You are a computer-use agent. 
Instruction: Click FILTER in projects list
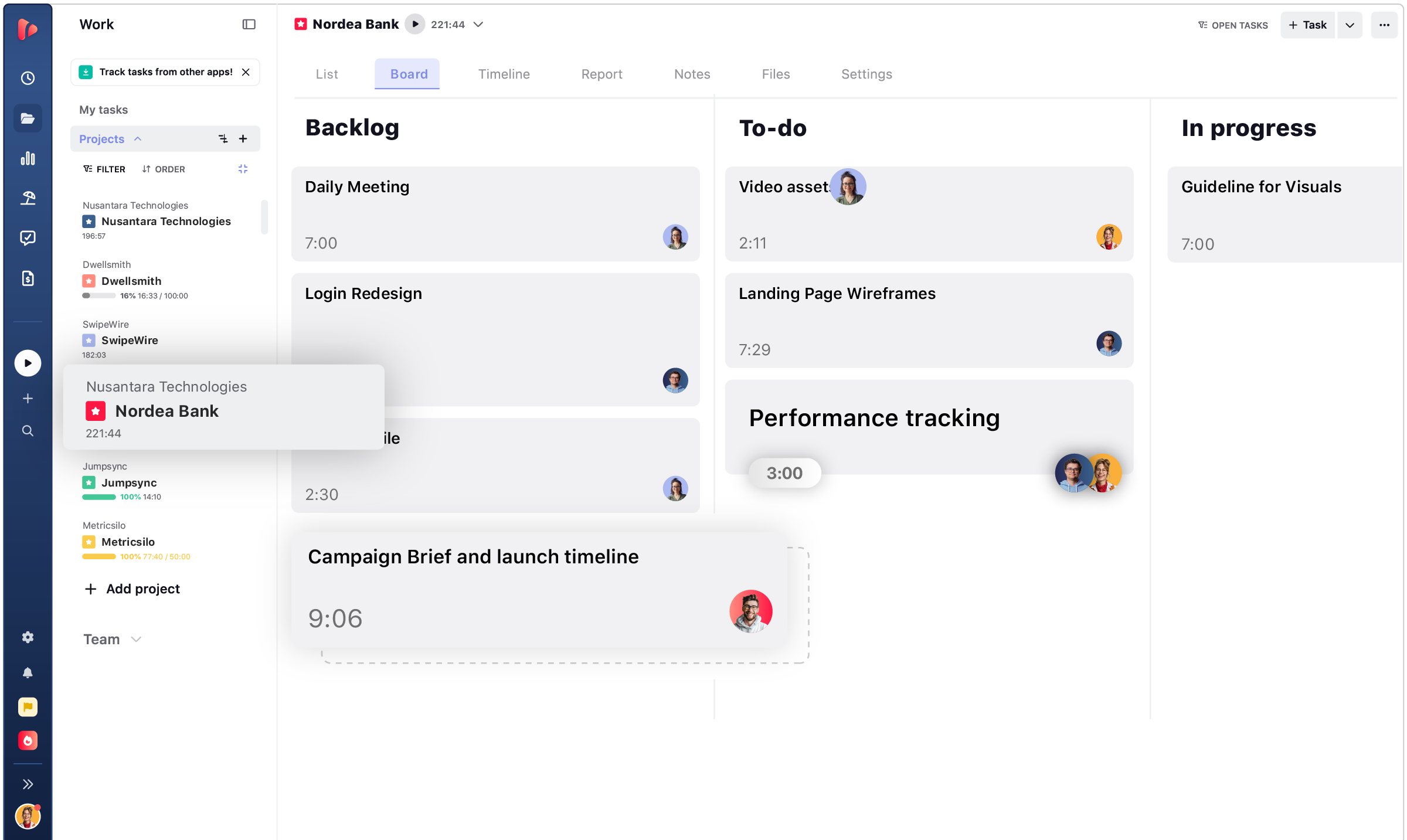(104, 169)
